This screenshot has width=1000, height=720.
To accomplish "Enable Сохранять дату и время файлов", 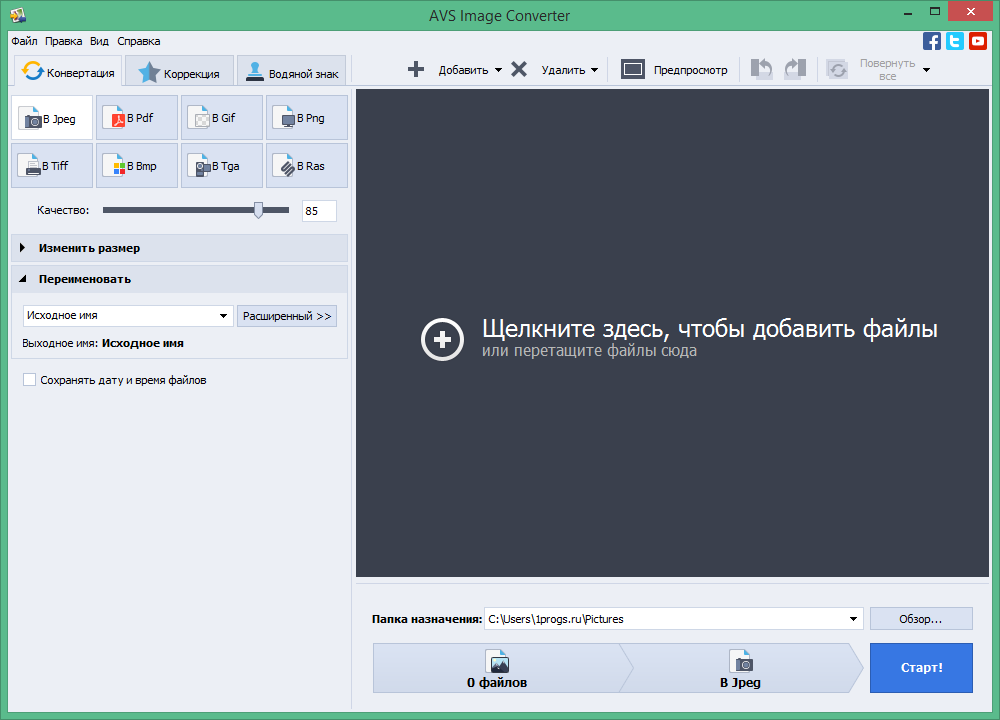I will pos(29,380).
